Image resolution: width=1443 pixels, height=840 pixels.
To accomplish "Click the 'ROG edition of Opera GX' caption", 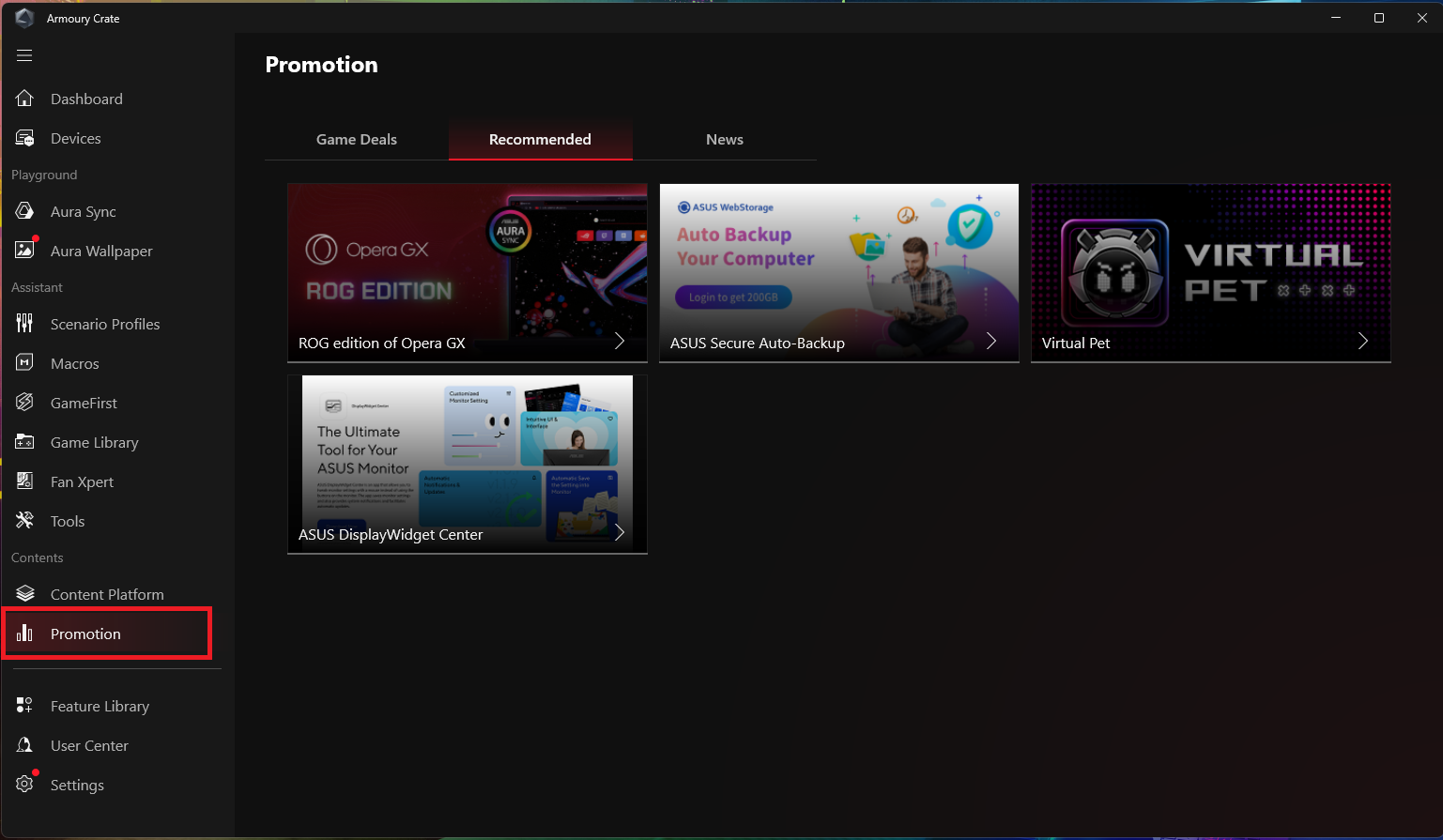I will tap(382, 344).
